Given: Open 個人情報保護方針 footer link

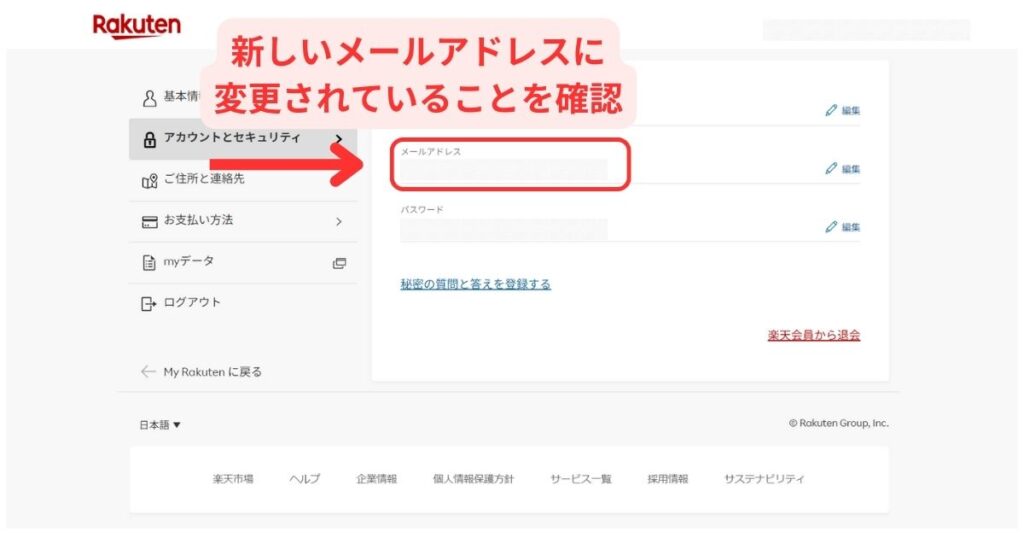Looking at the screenshot, I should 473,479.
